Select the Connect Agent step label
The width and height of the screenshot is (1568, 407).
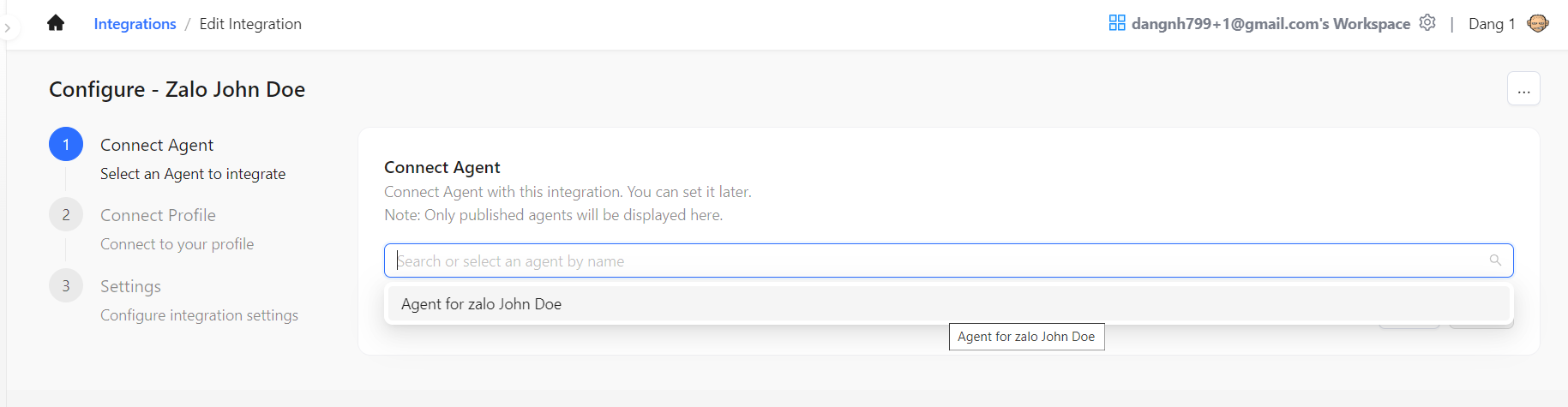pos(157,145)
